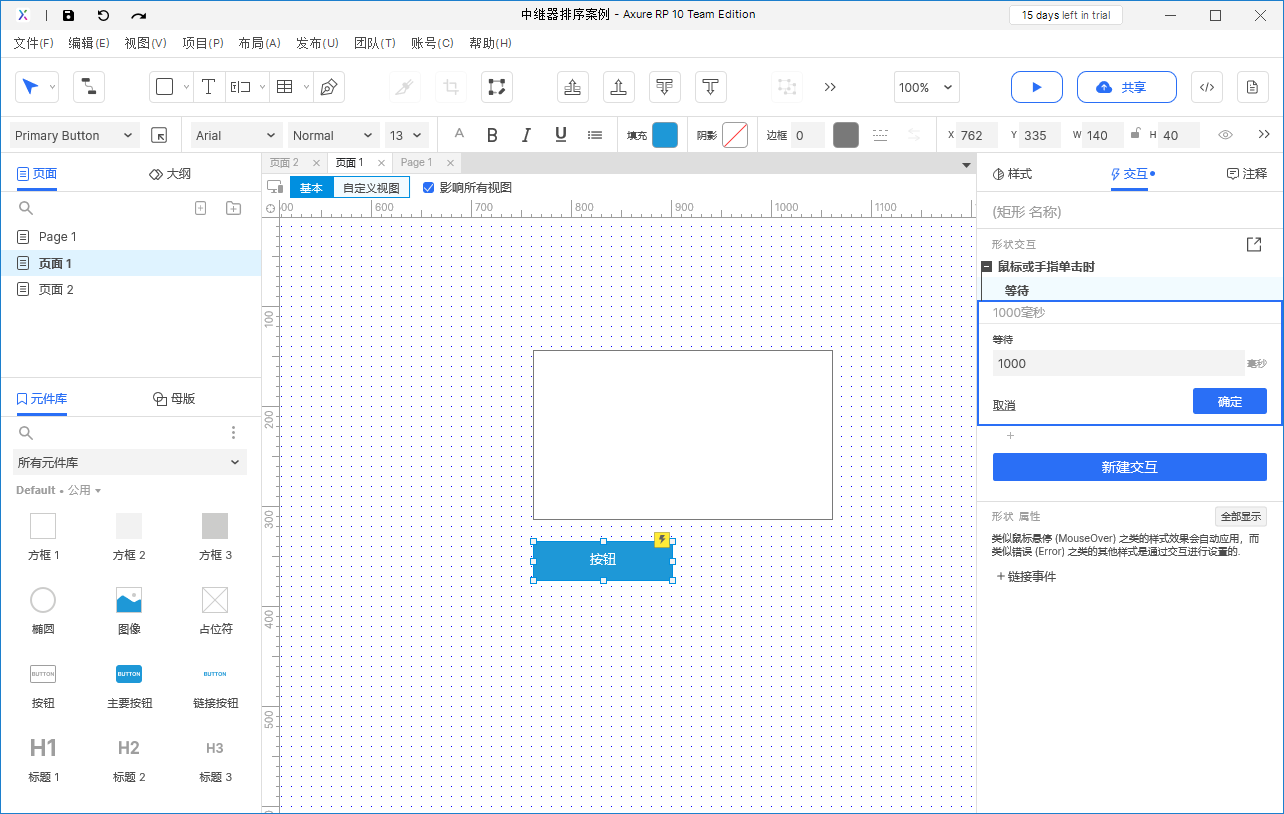
Task: Collapse the 鼠标或手指单击时 event
Action: click(x=987, y=267)
